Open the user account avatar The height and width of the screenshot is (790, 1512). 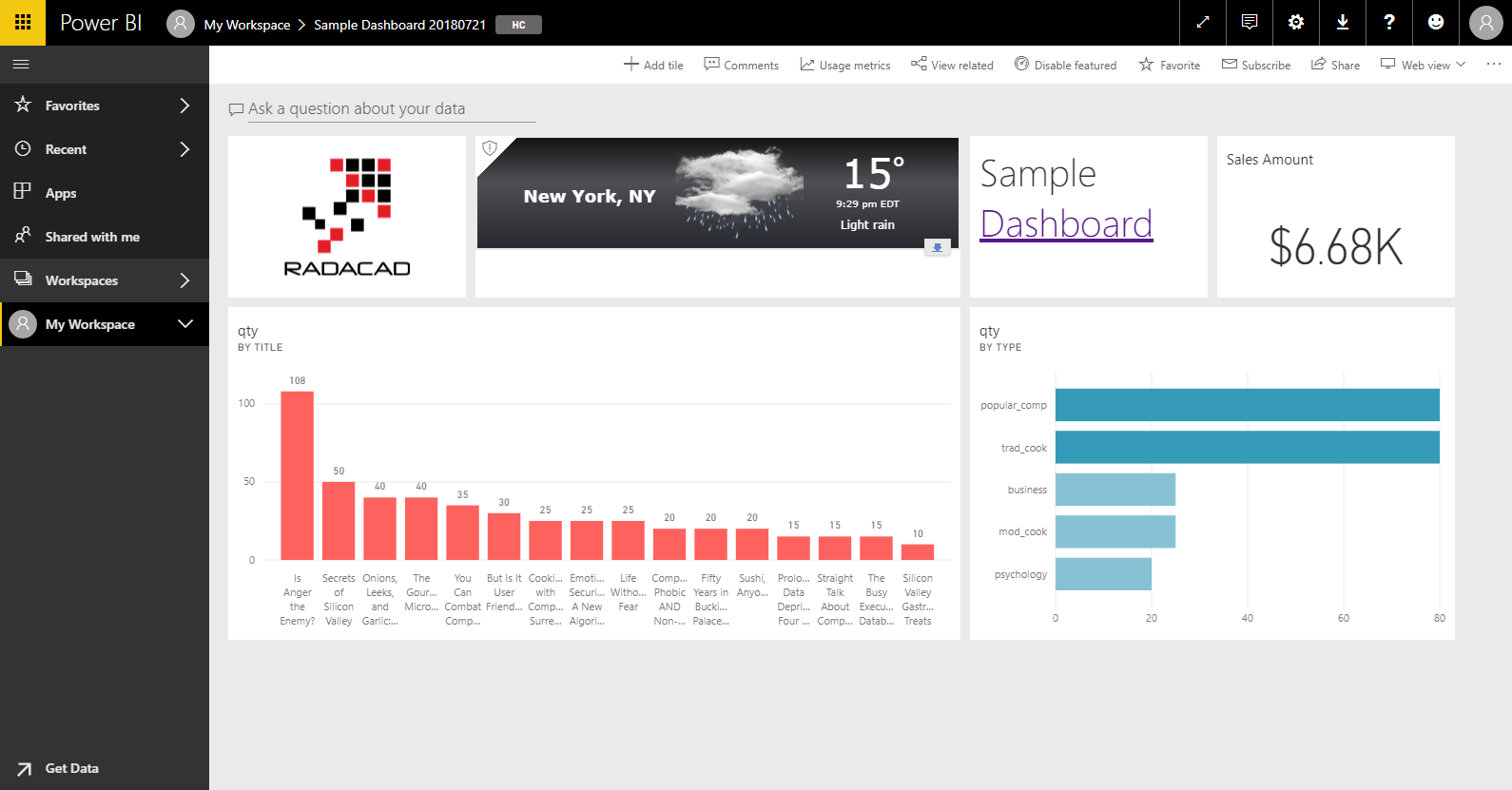coord(1485,23)
